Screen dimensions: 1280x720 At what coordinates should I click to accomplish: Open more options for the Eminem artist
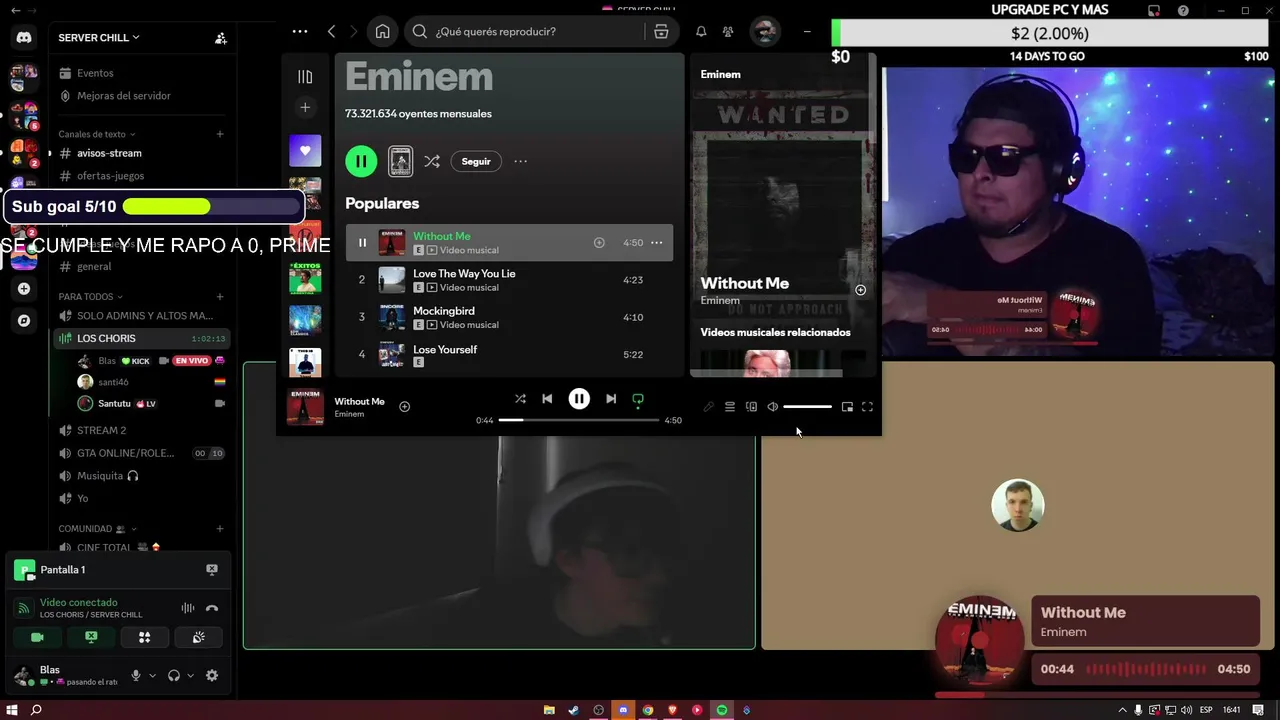point(520,161)
